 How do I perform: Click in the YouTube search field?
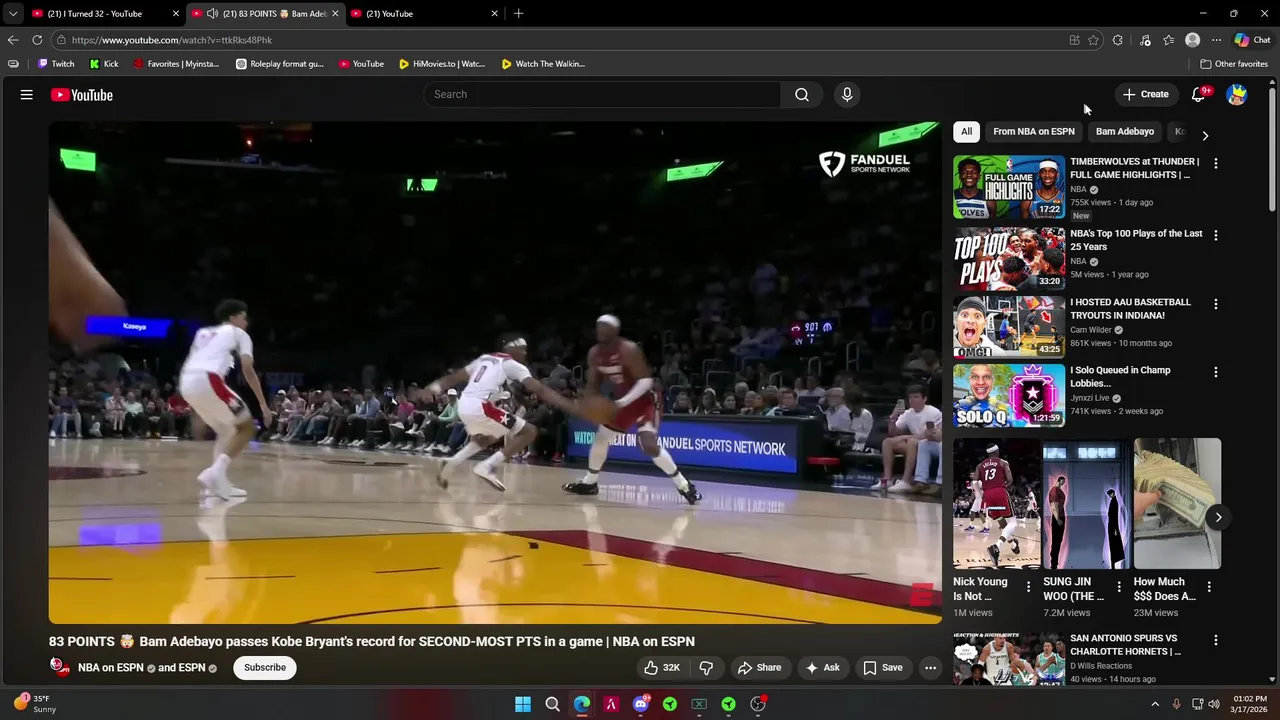[603, 94]
